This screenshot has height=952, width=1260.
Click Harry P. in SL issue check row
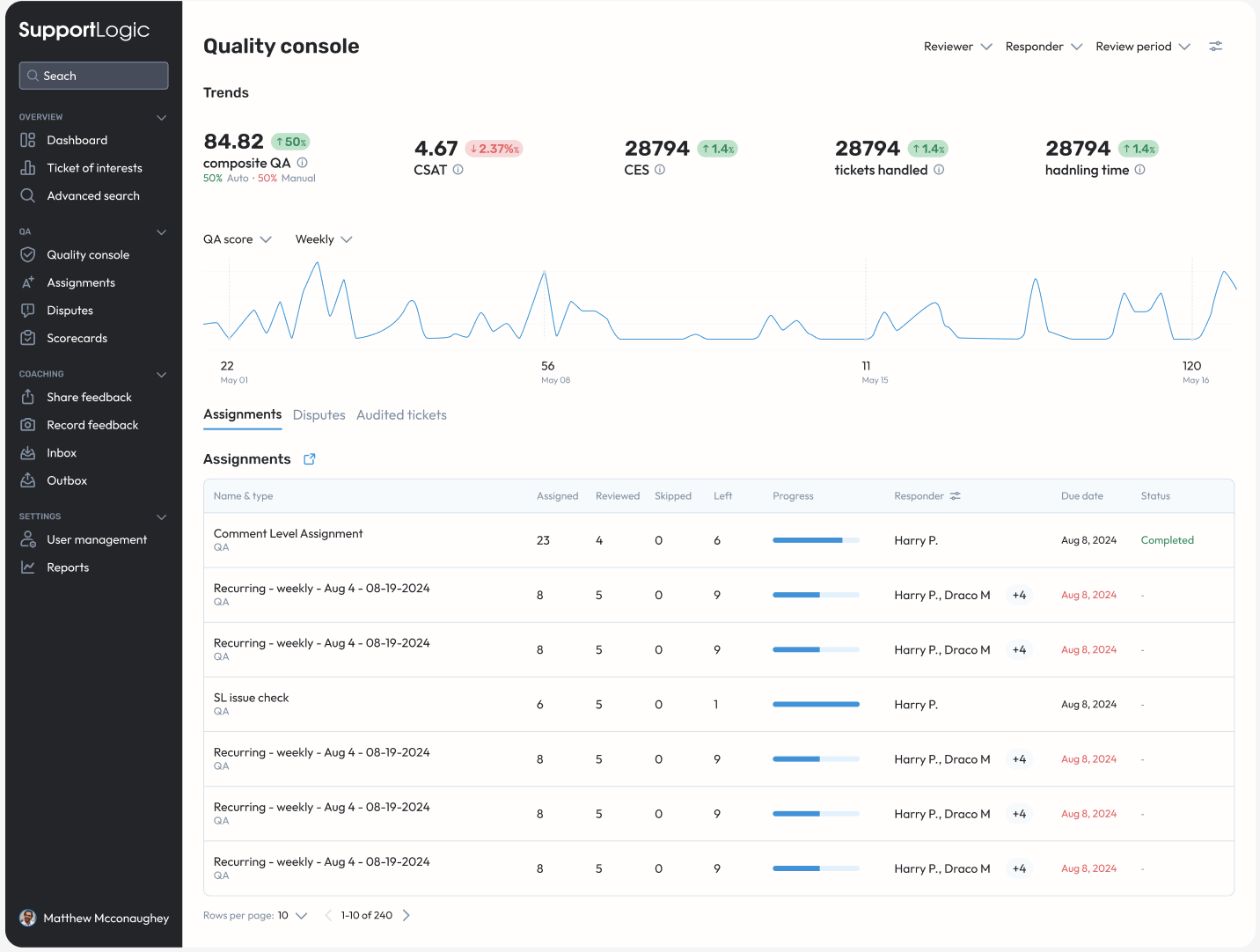pos(916,705)
